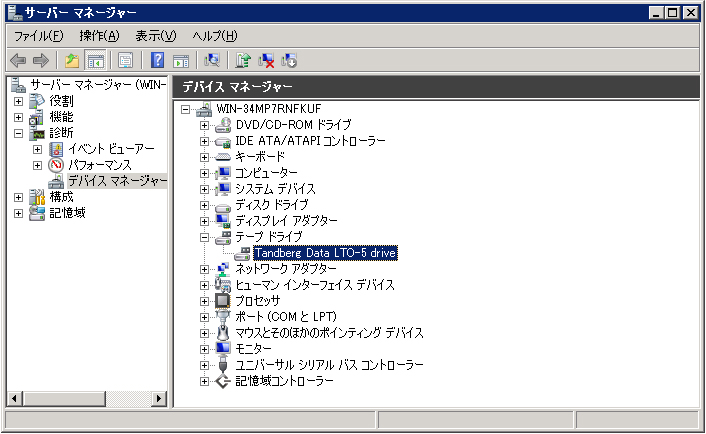
Task: Click the WIN-34MP7RNFKUF computer name
Action: point(269,109)
